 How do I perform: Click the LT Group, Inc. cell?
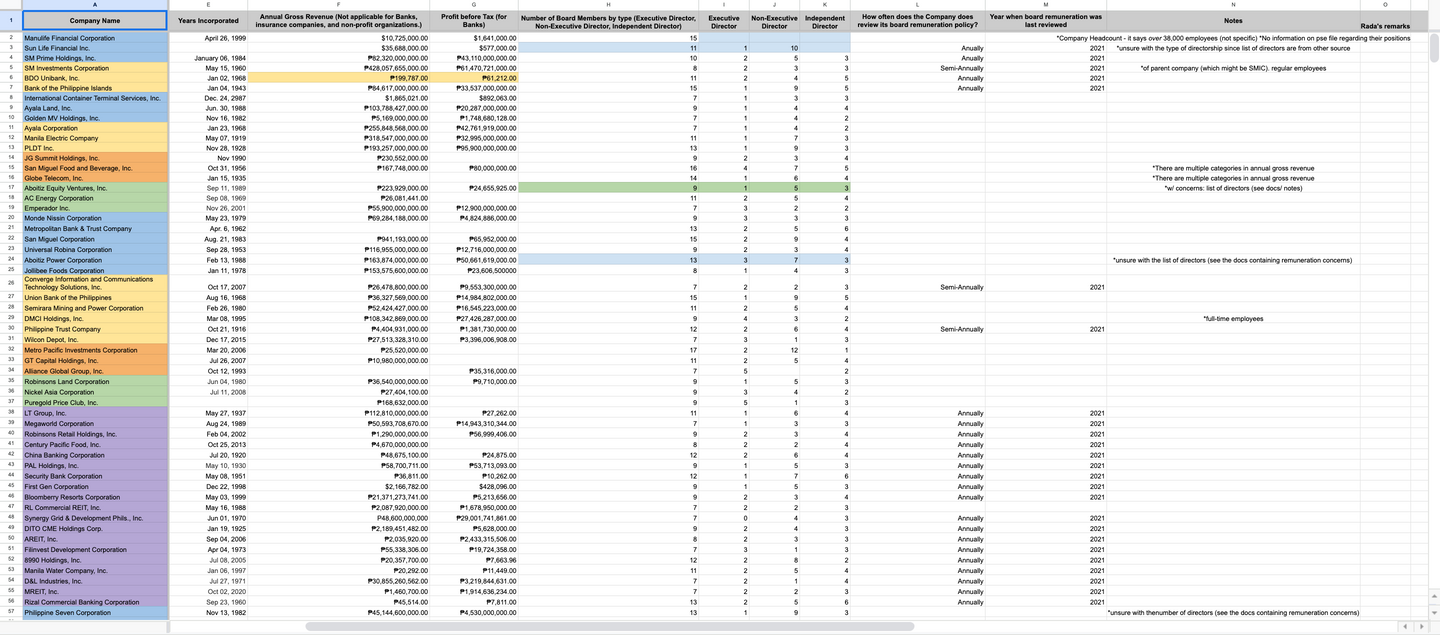[x=94, y=413]
